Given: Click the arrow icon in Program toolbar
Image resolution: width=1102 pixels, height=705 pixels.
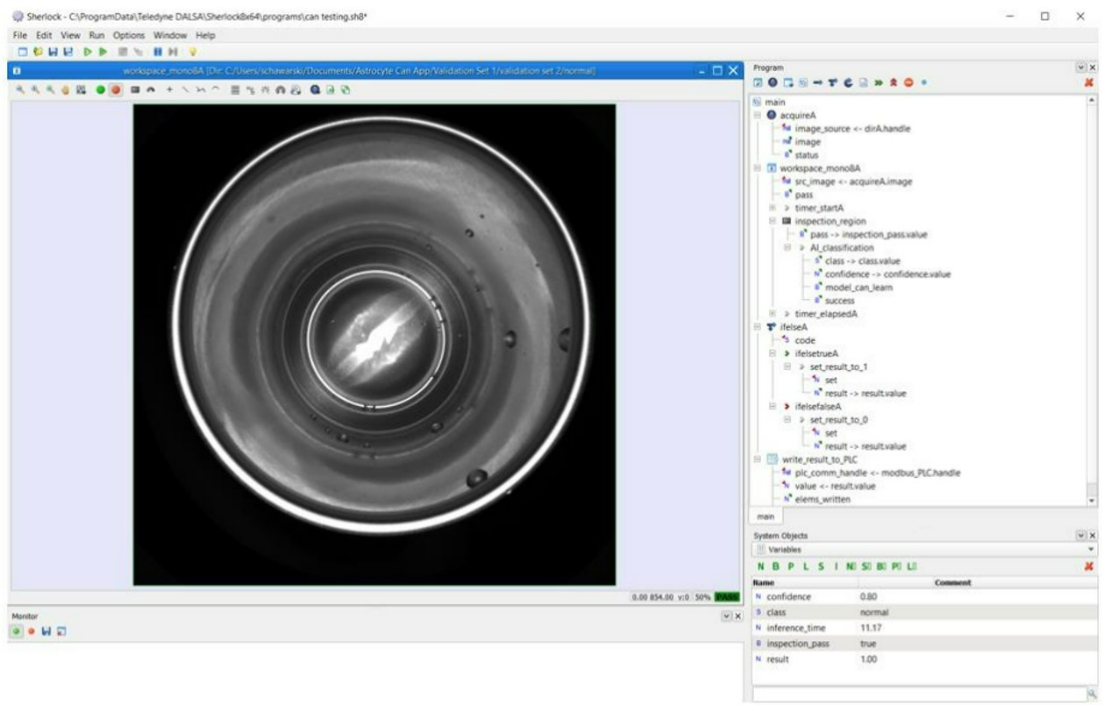Looking at the screenshot, I should (x=817, y=83).
